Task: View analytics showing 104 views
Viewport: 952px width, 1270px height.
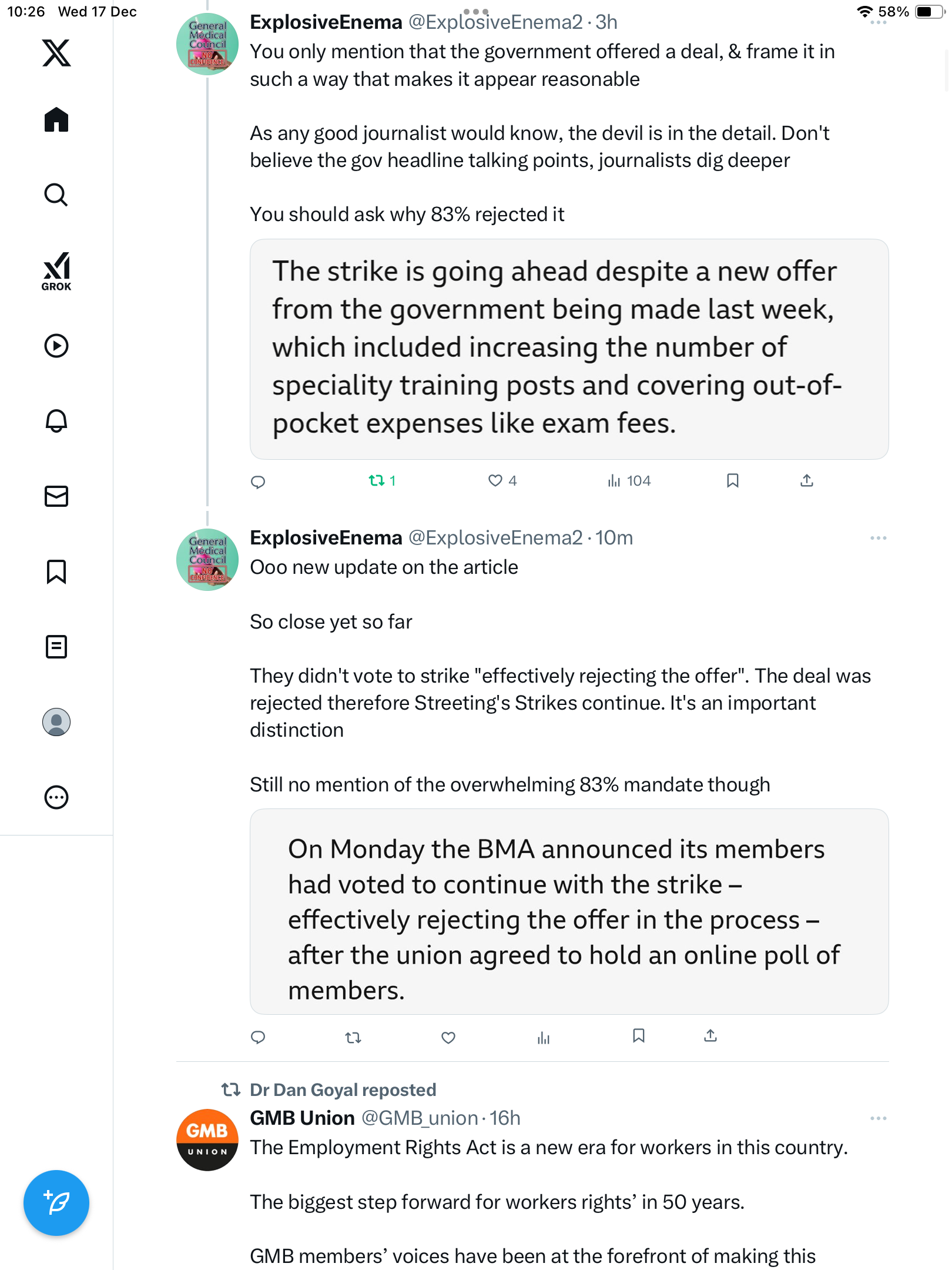Action: point(629,481)
